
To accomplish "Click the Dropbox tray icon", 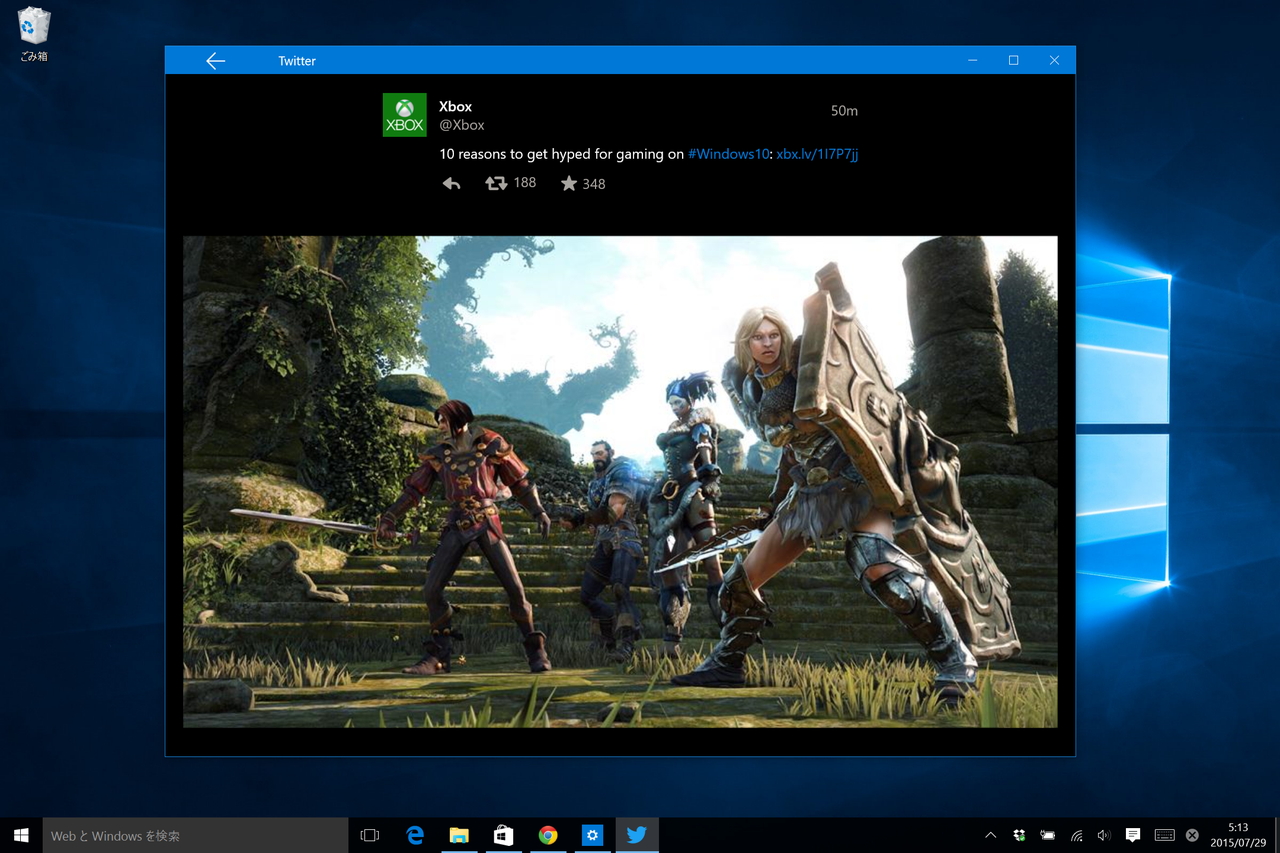I will [x=1019, y=835].
